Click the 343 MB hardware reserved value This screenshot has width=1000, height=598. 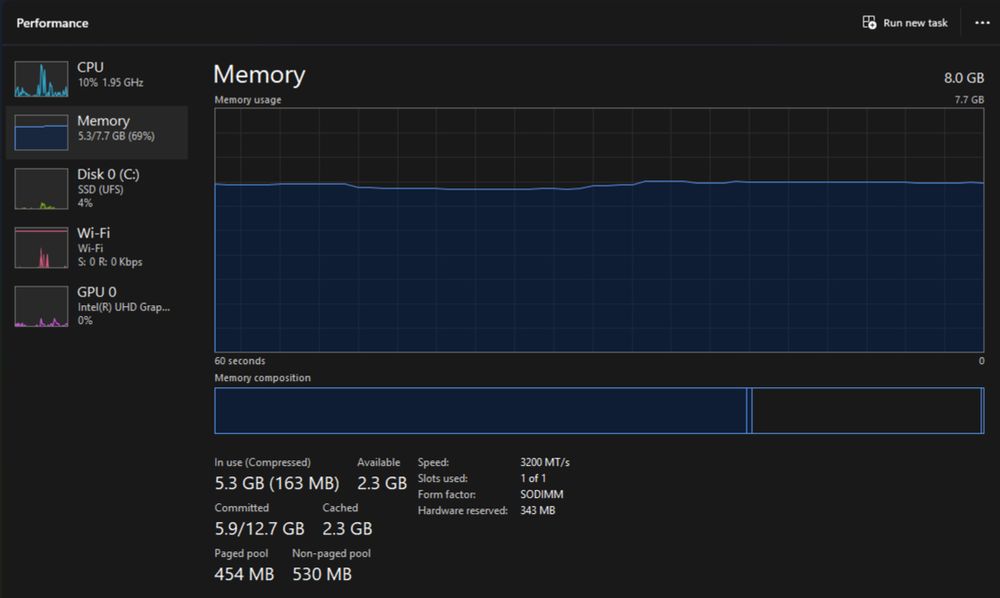coord(538,510)
